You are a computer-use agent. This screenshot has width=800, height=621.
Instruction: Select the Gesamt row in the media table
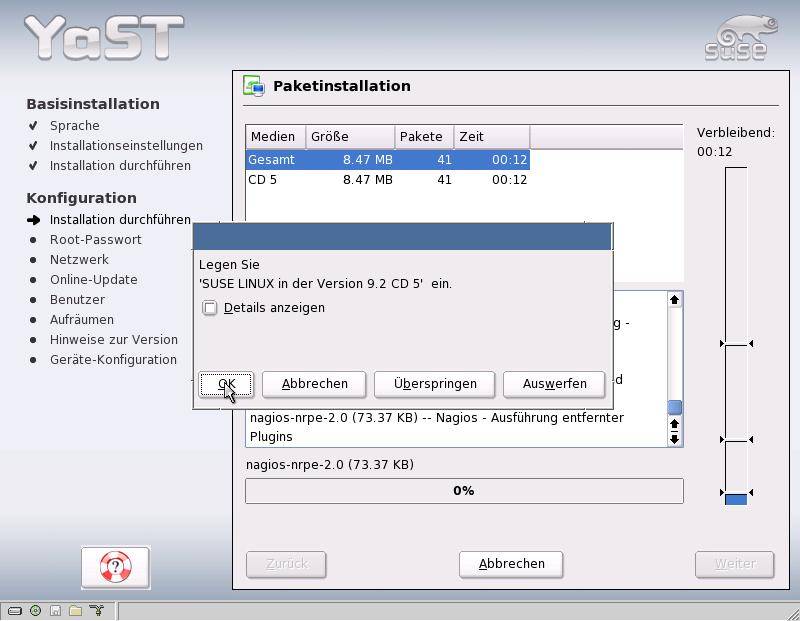[x=388, y=160]
